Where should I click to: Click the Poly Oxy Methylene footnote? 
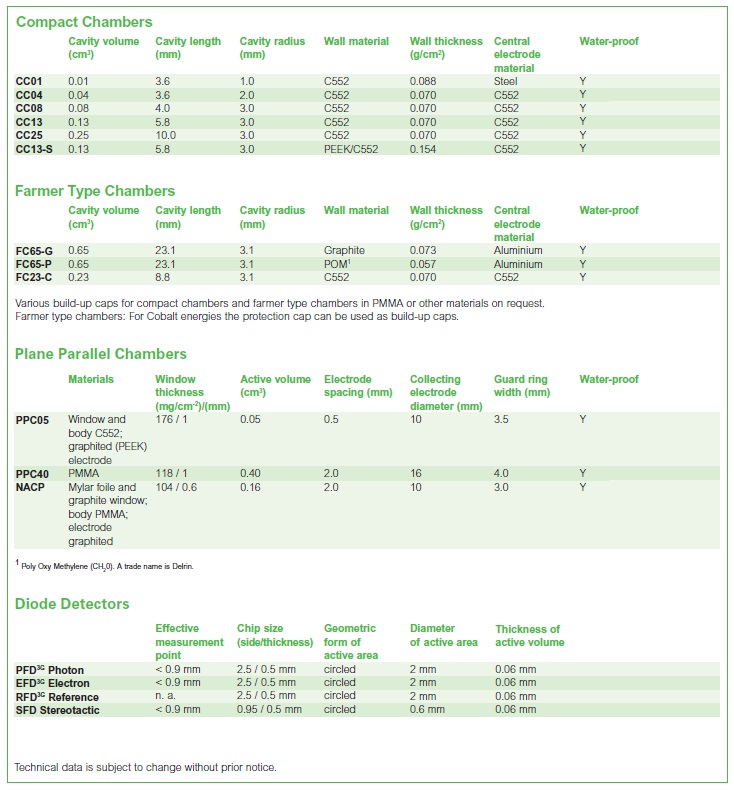click(104, 566)
